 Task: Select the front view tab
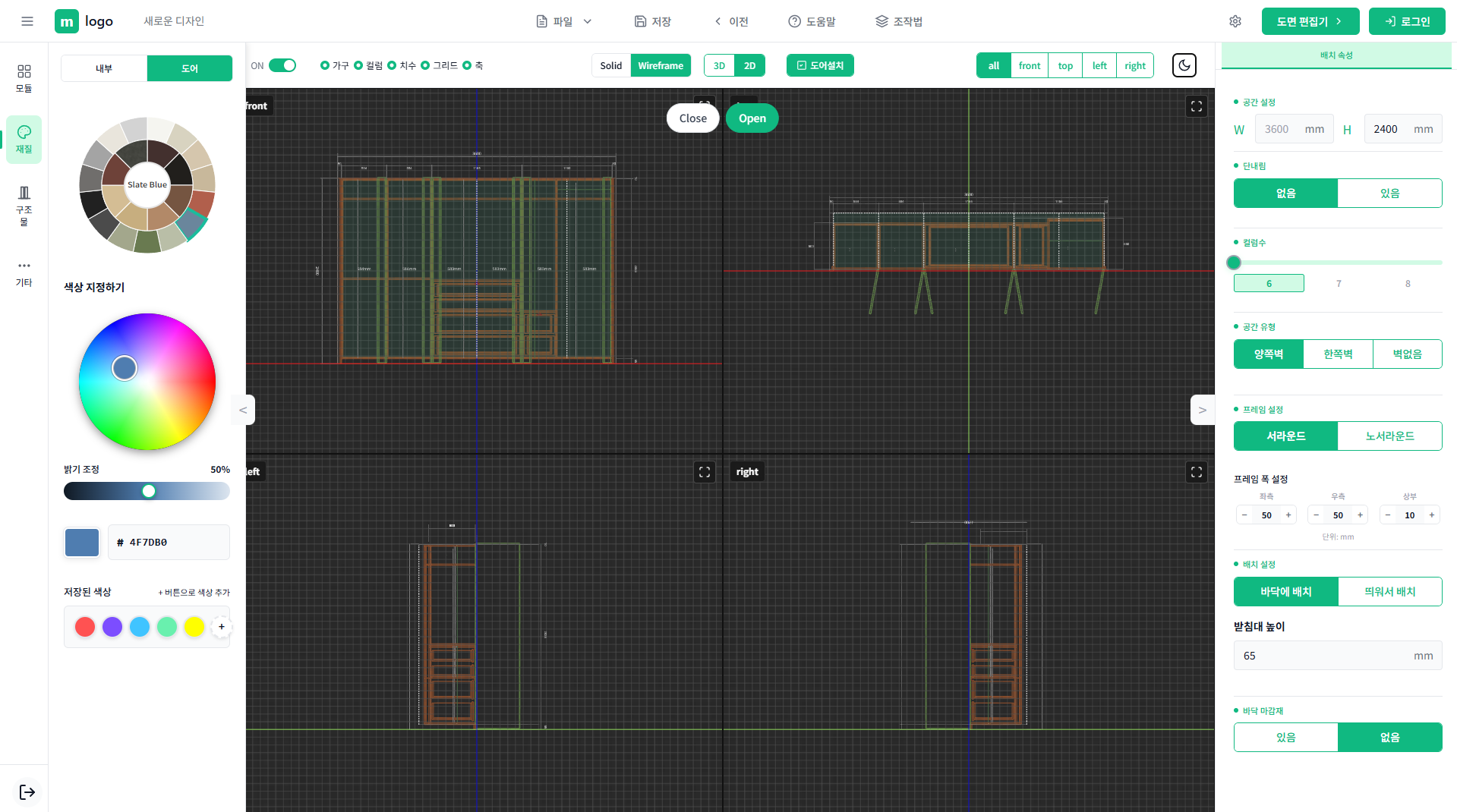click(1030, 65)
